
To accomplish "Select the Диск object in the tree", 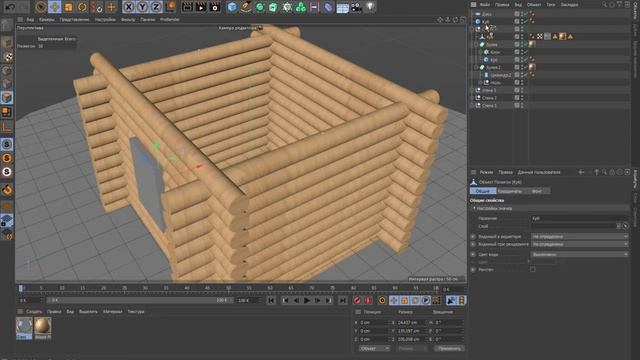I will click(x=487, y=14).
